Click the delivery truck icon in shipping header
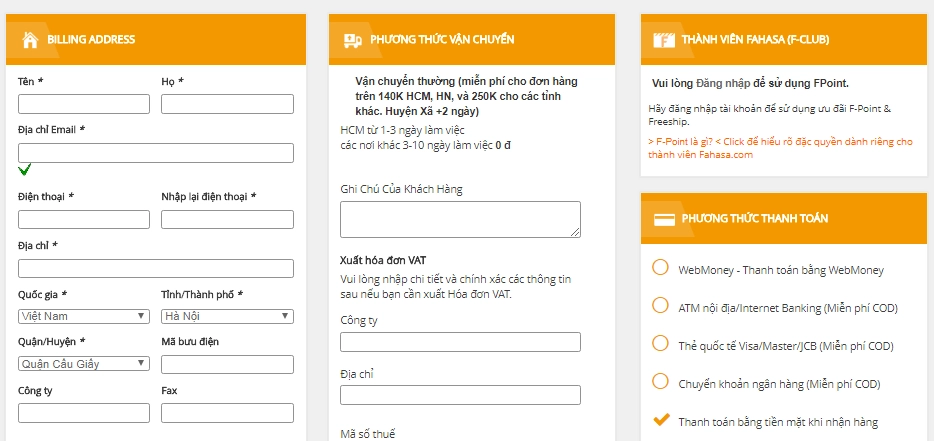Screen dimensions: 934x441 click(353, 41)
